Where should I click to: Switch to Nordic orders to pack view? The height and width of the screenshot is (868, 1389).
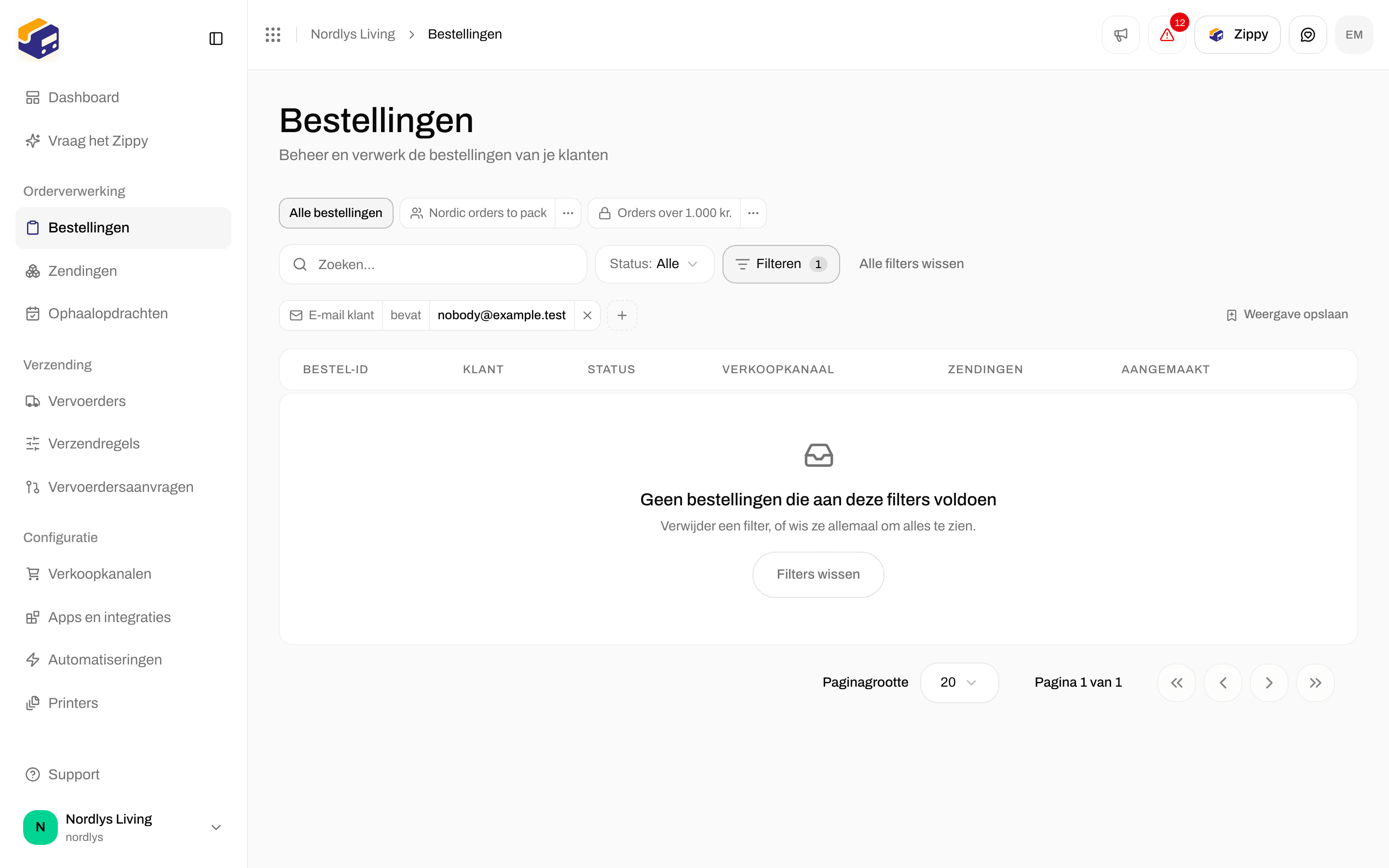(477, 213)
